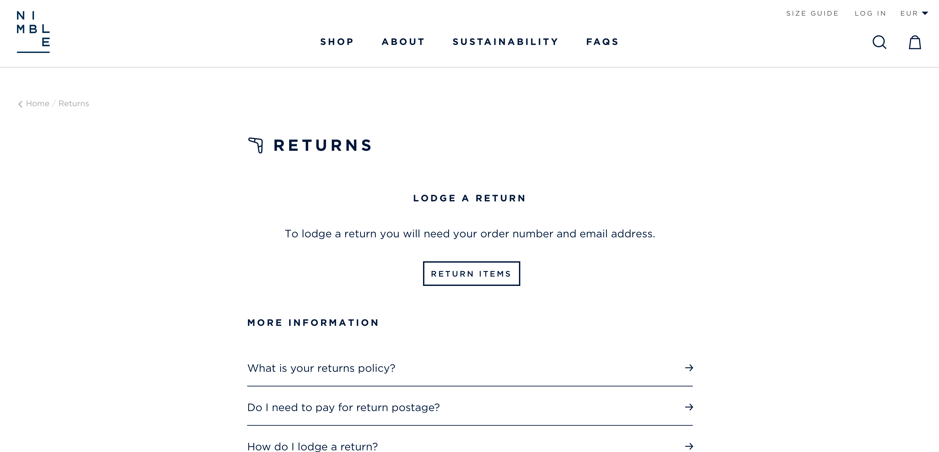
Task: Click arrow beside return postage question
Action: point(689,407)
